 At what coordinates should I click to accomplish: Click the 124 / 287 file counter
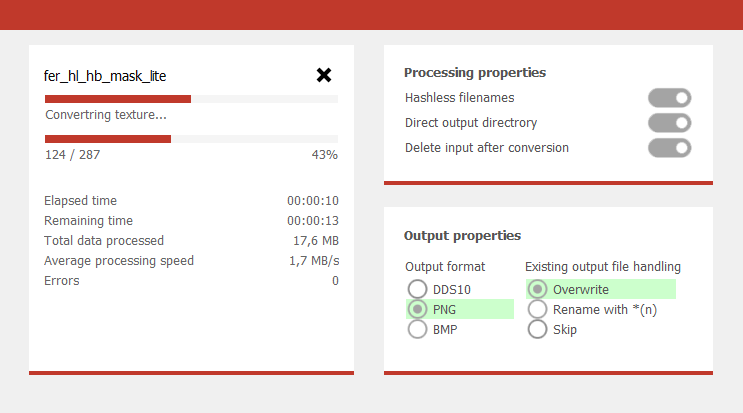tap(73, 155)
